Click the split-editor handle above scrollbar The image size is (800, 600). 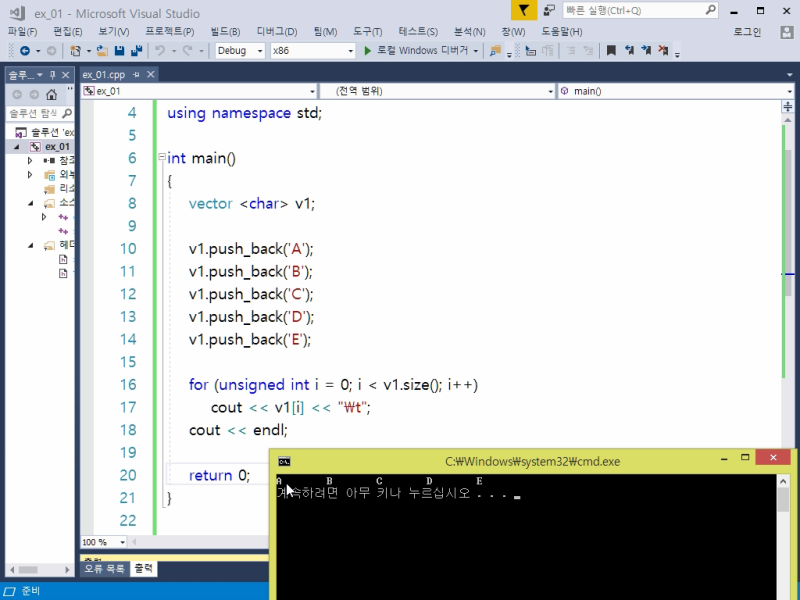coord(788,106)
